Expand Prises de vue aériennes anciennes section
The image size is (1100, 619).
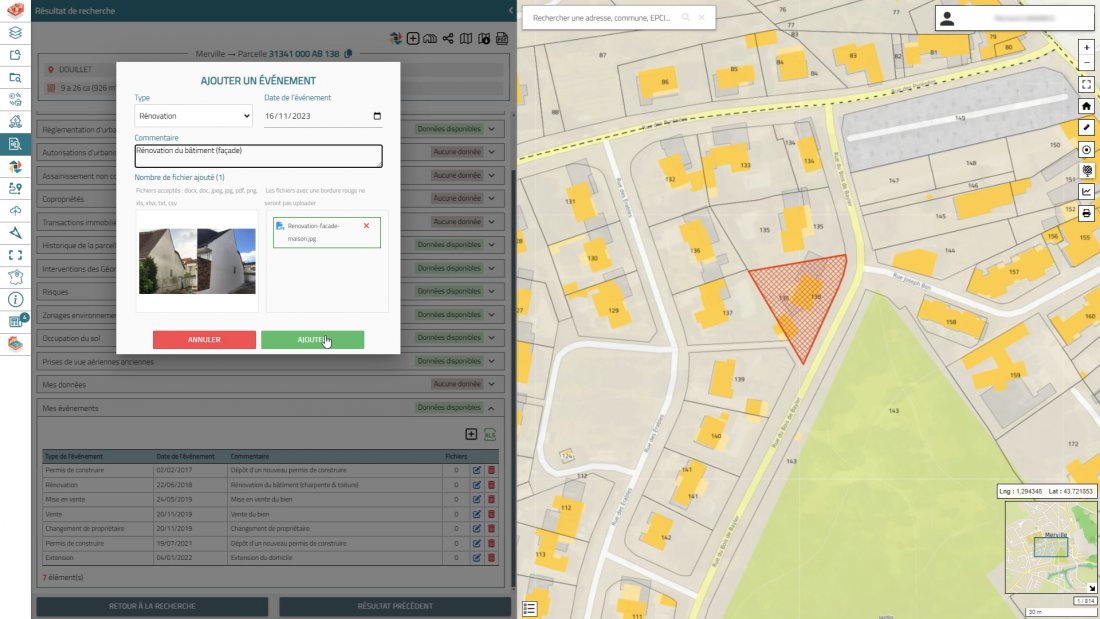(x=491, y=361)
